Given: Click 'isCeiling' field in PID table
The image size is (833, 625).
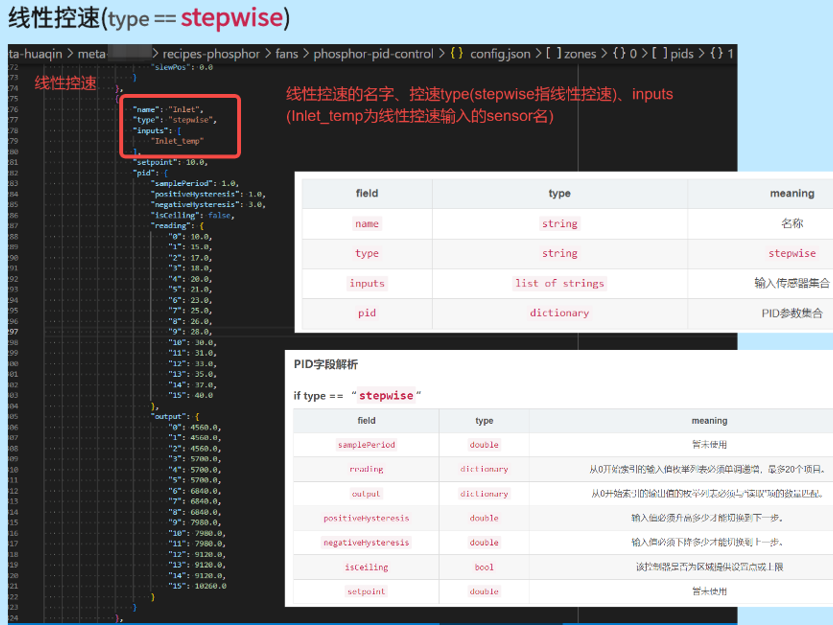Looking at the screenshot, I should pos(367,567).
